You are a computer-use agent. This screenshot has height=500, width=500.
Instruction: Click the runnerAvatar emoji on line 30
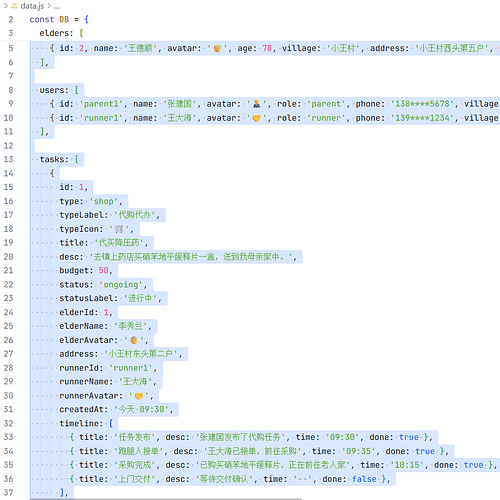point(139,396)
